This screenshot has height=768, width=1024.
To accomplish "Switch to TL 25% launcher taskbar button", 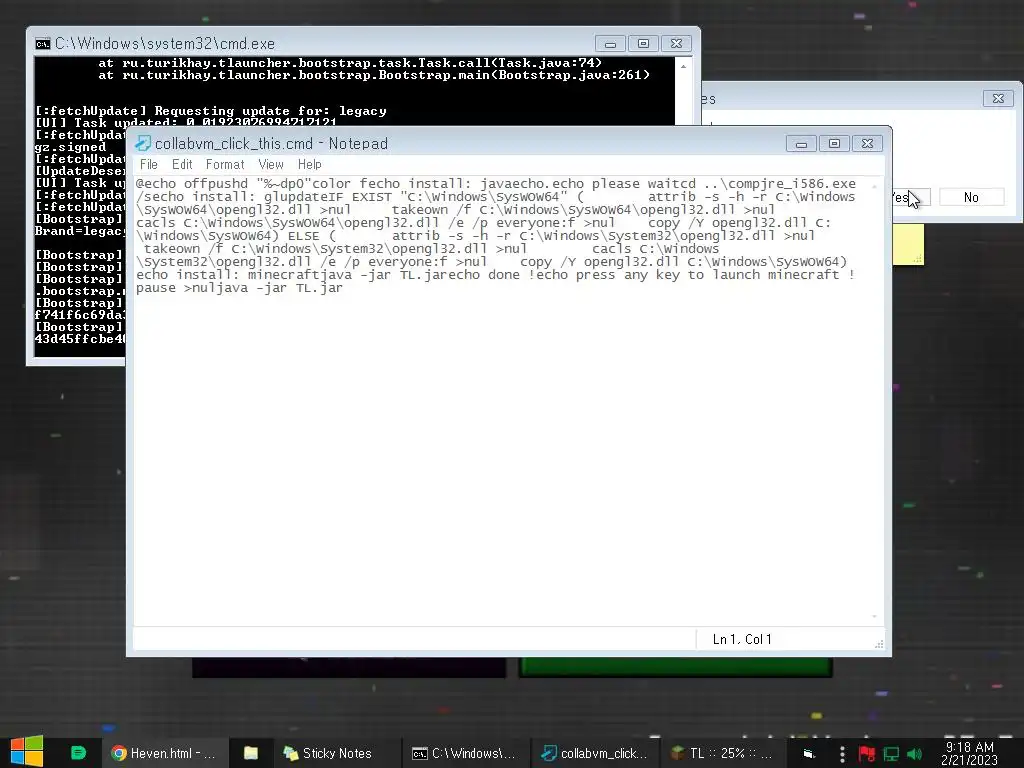I will [x=722, y=753].
